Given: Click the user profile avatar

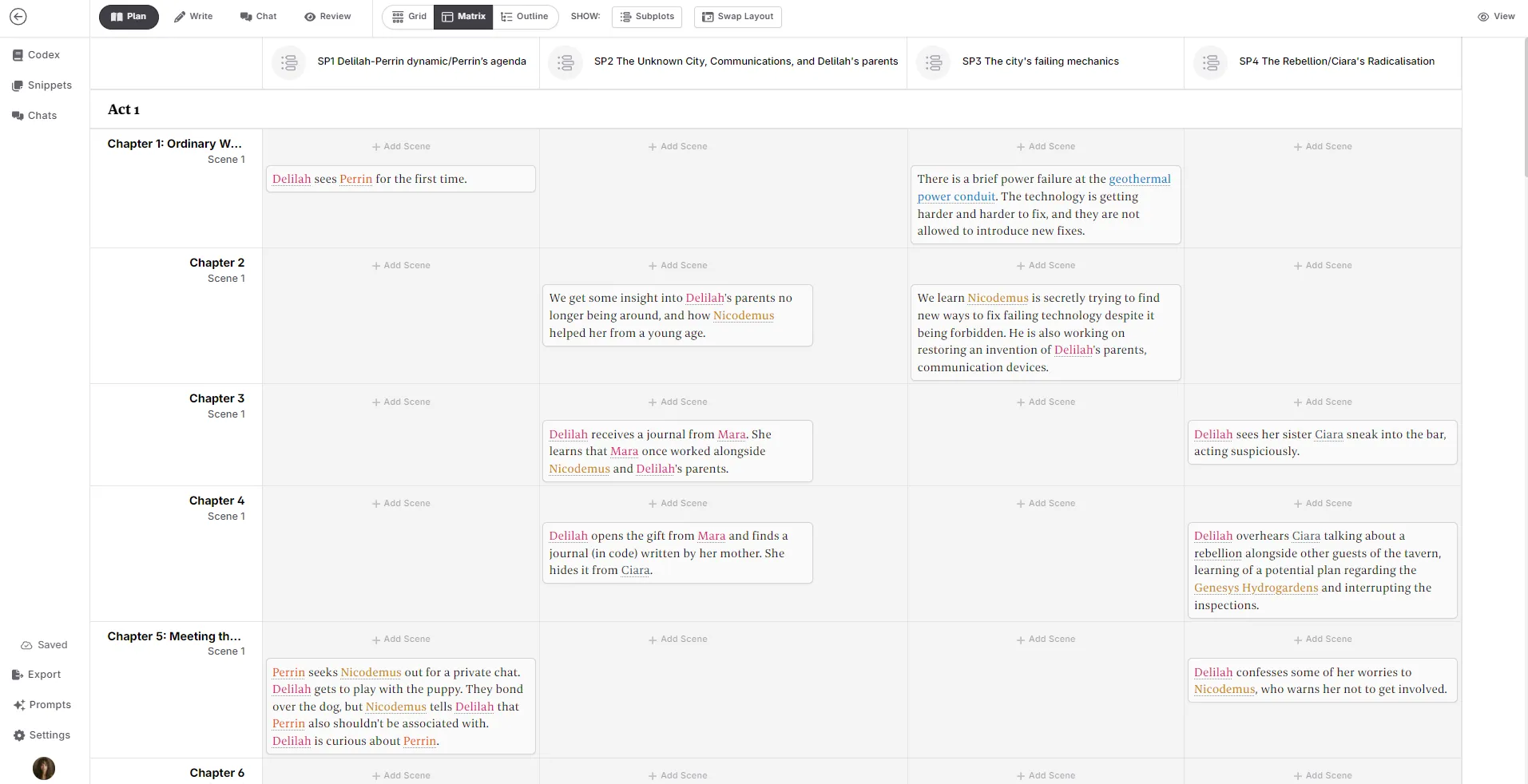Looking at the screenshot, I should [x=44, y=768].
